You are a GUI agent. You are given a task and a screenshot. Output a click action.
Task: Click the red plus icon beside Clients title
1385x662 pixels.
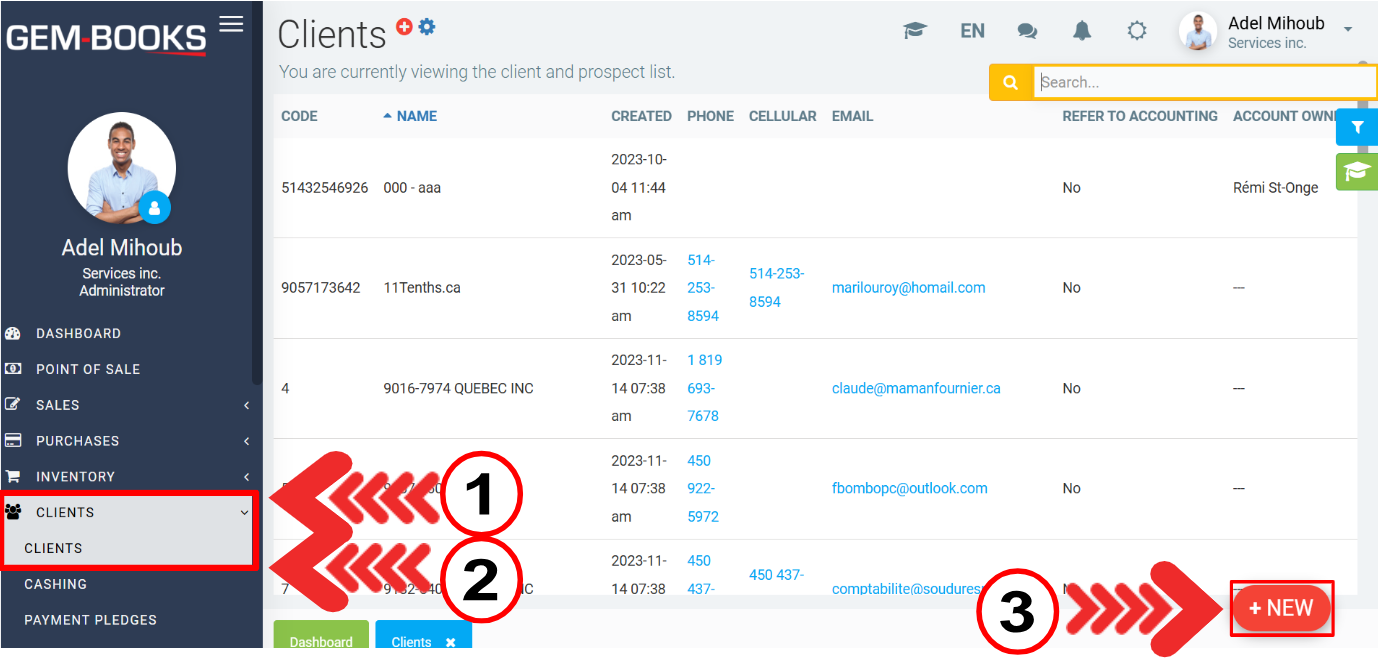tap(404, 27)
